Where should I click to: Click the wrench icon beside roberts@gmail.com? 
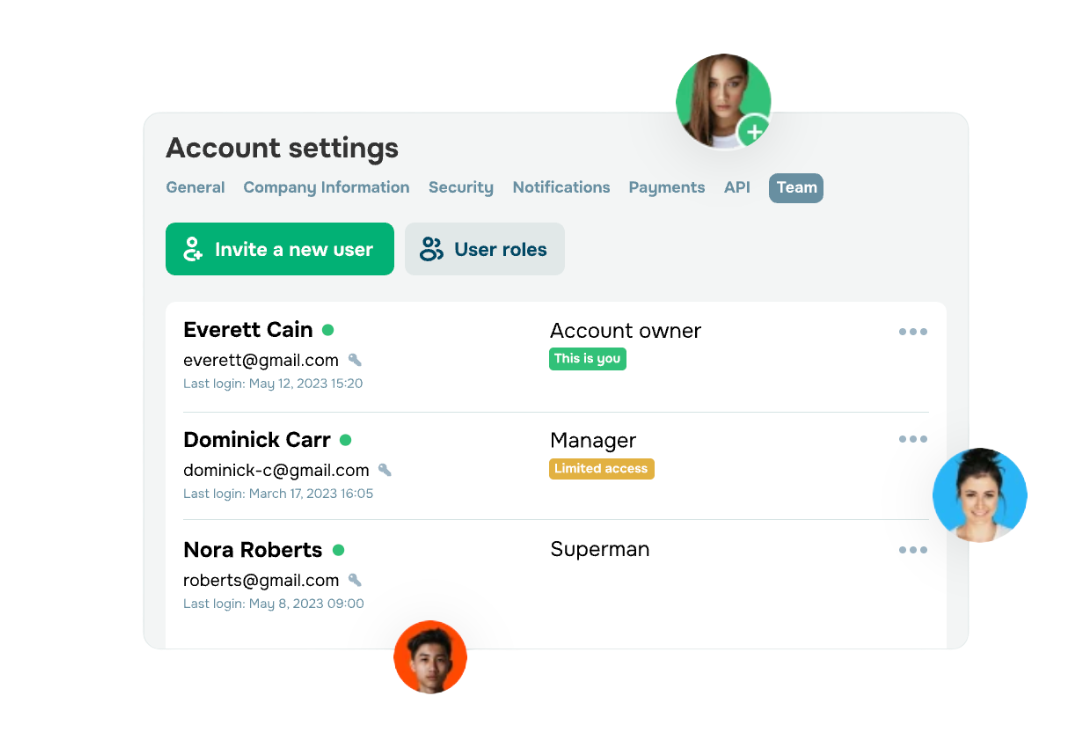[355, 580]
